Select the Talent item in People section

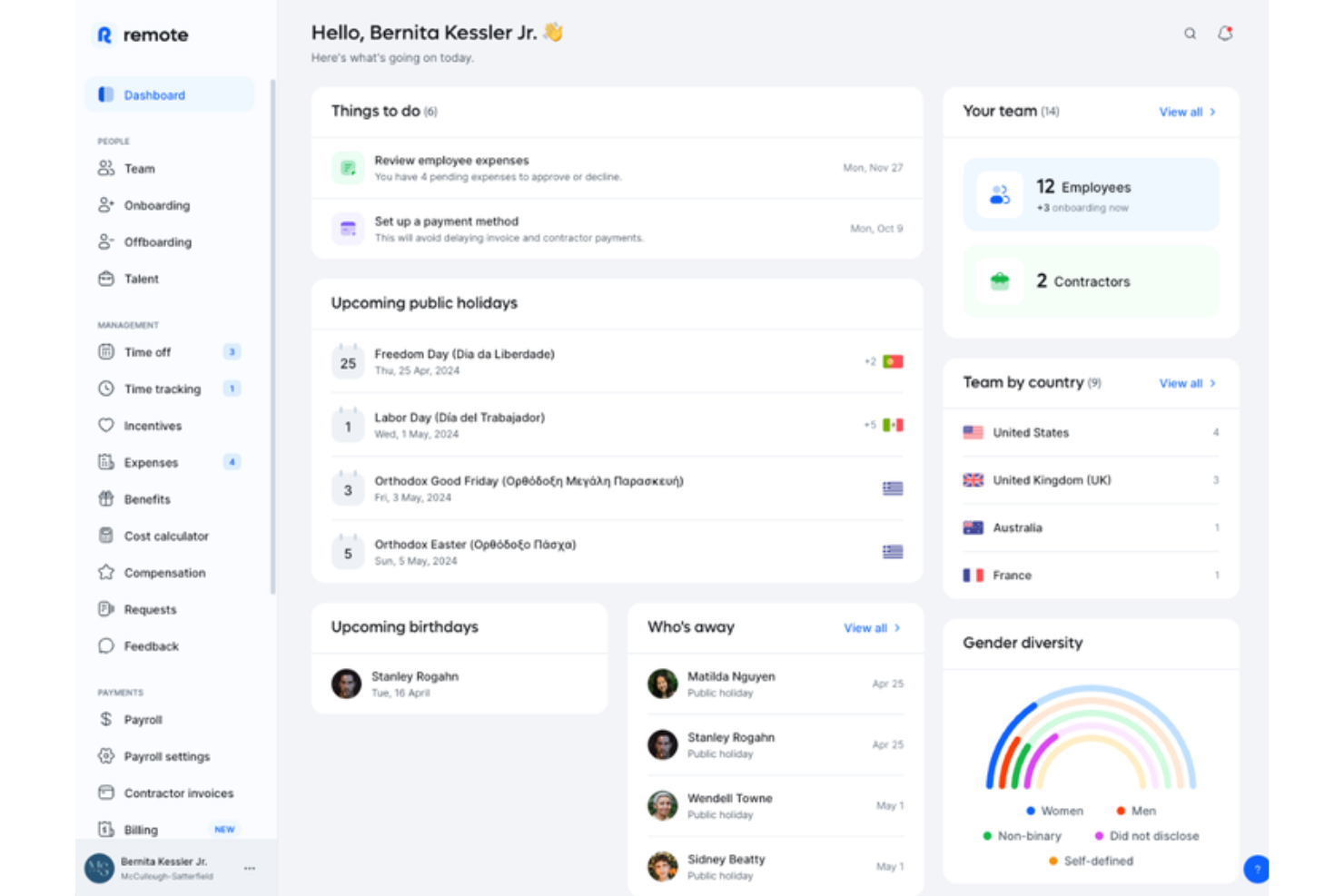pos(142,279)
